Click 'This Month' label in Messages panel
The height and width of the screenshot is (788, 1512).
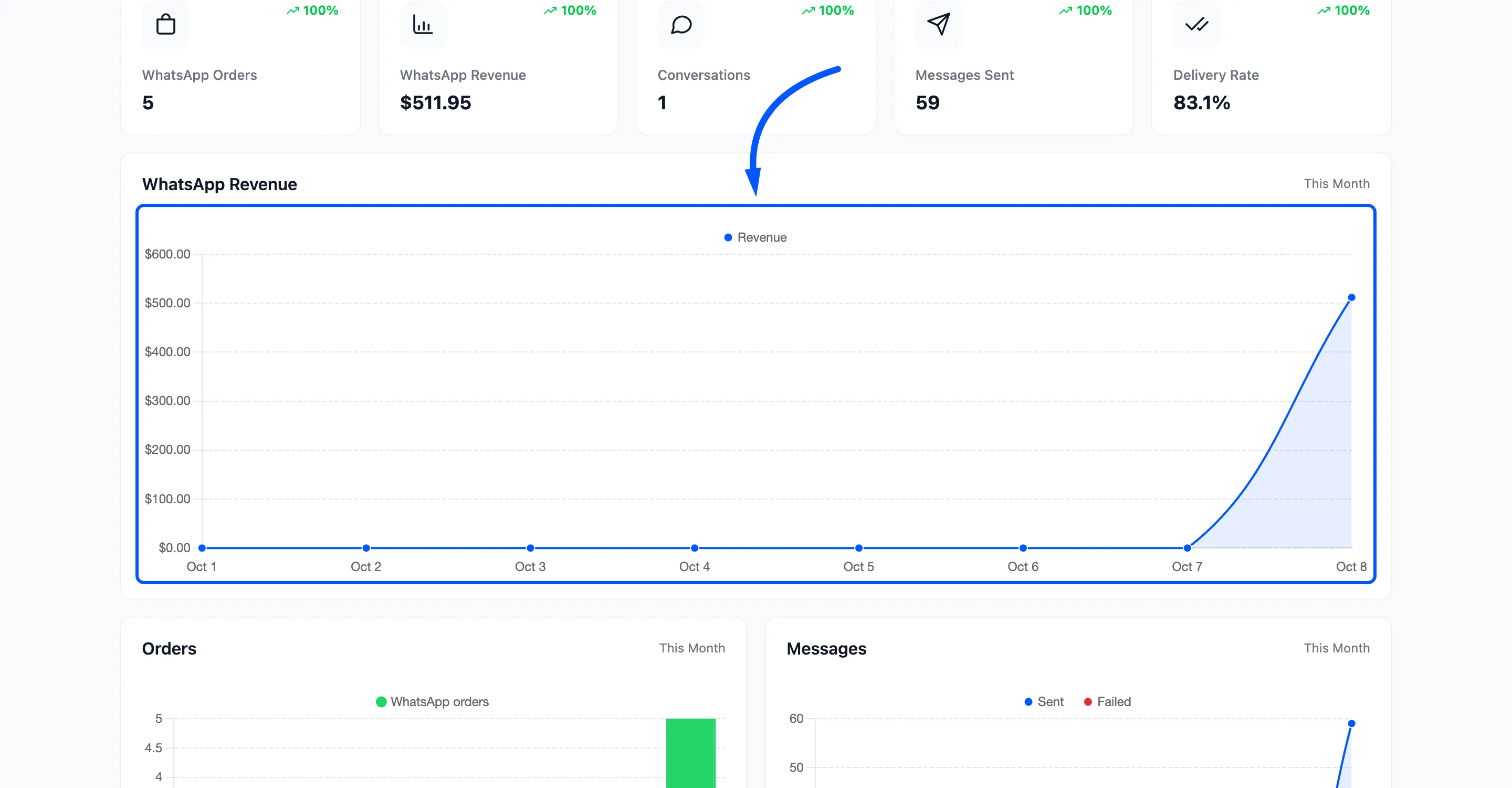pyautogui.click(x=1337, y=648)
